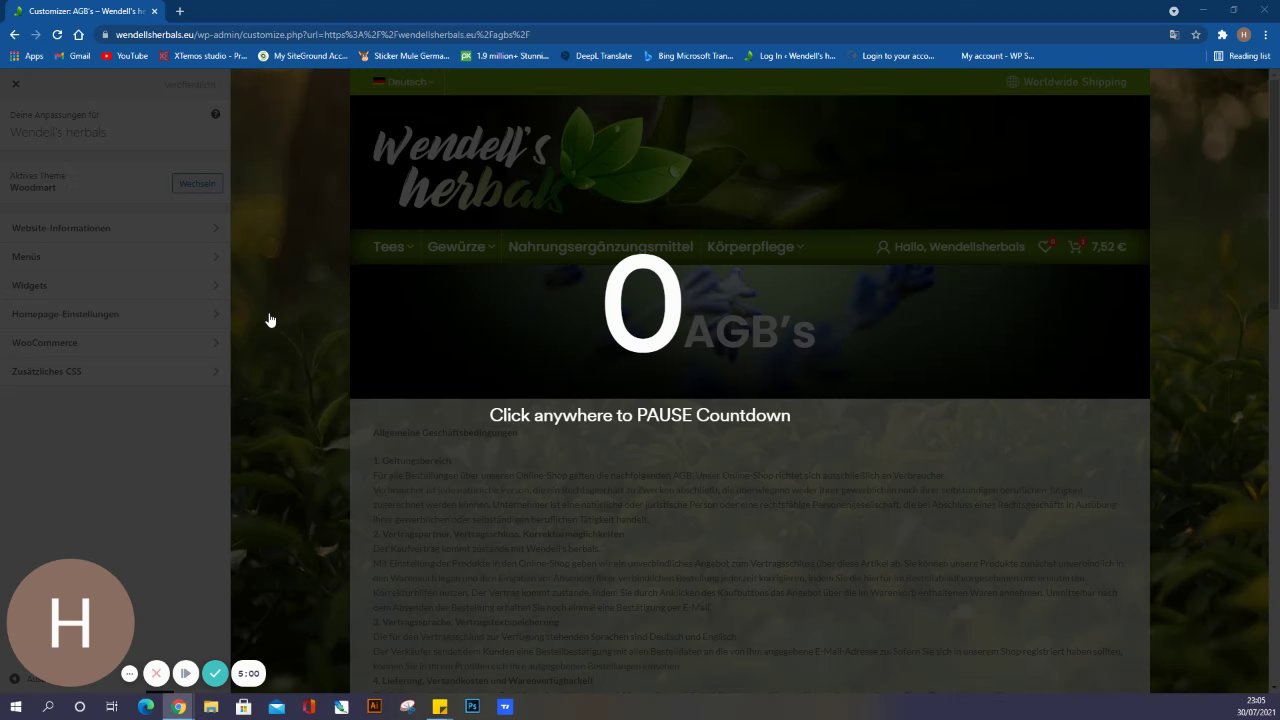Open the DeepL Translate bookmark
The width and height of the screenshot is (1280, 720).
click(x=597, y=56)
